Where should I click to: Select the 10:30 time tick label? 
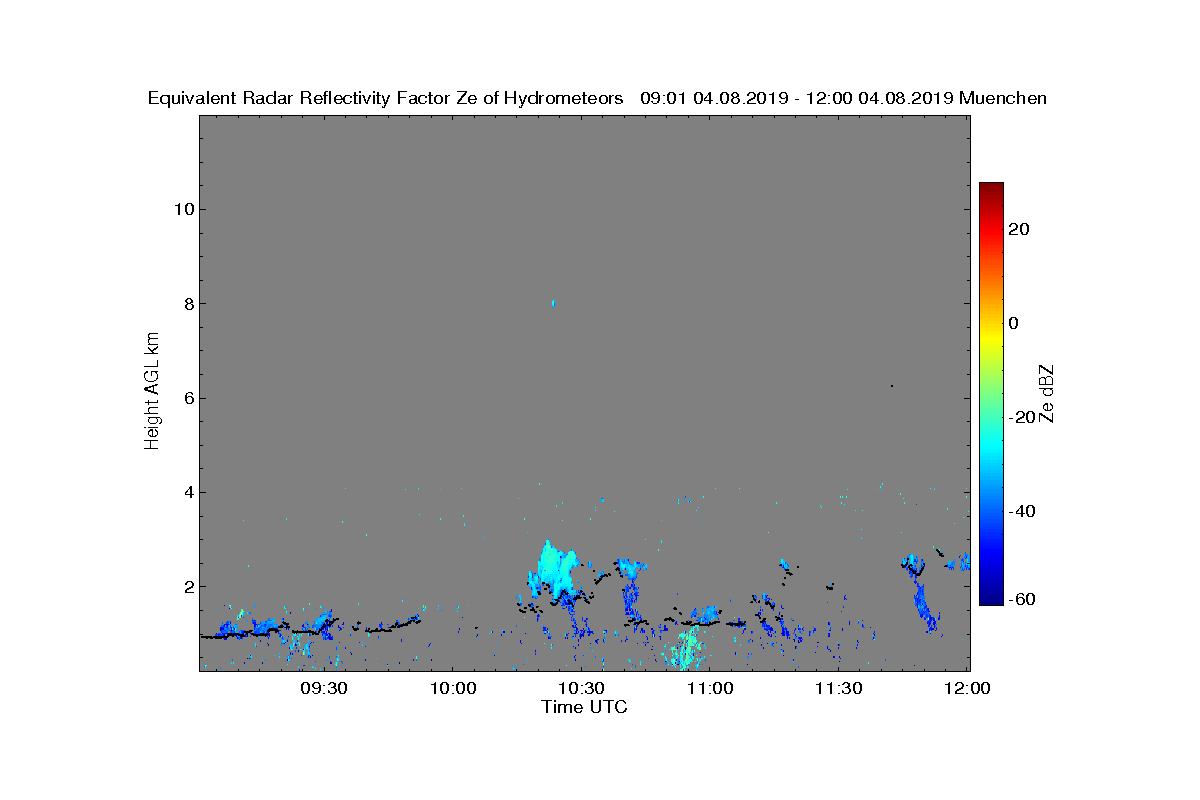pos(581,688)
